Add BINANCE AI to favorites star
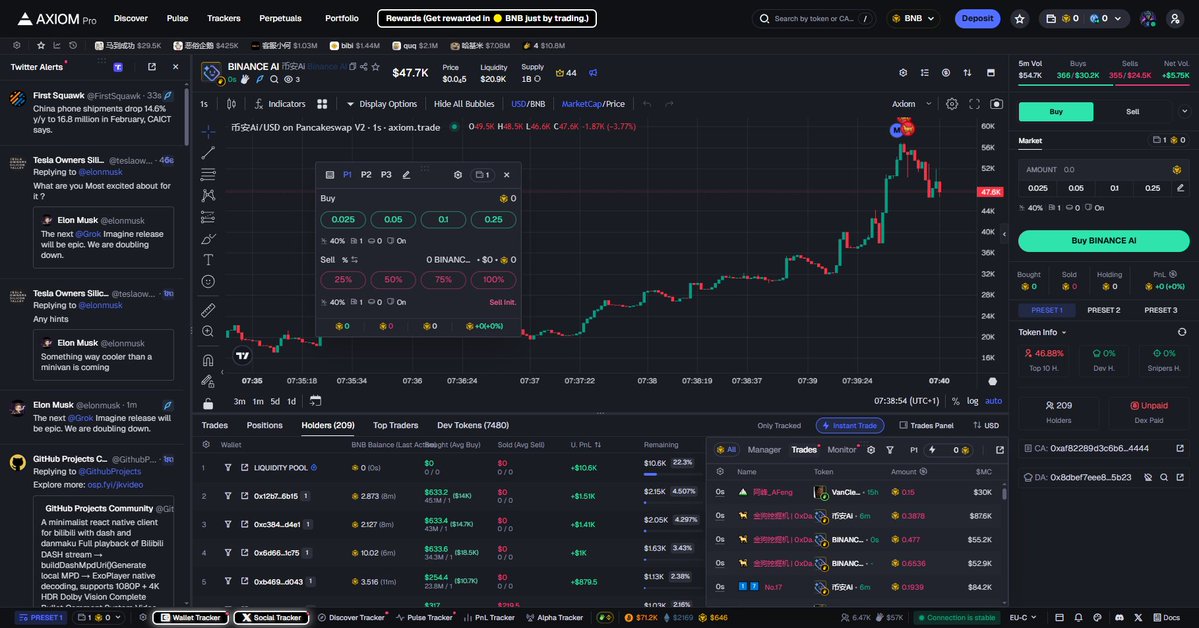 pos(375,67)
